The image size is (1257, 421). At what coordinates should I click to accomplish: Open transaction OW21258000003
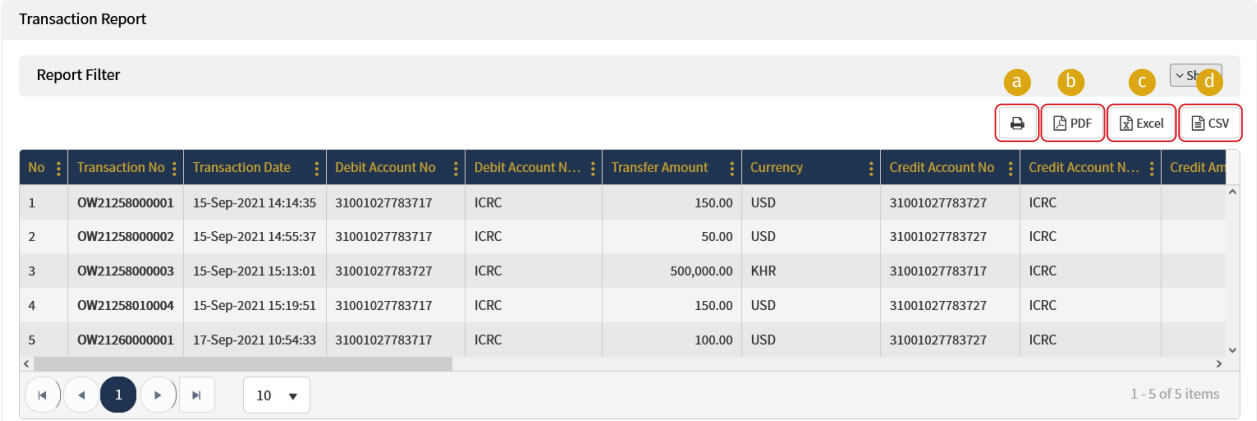point(125,271)
